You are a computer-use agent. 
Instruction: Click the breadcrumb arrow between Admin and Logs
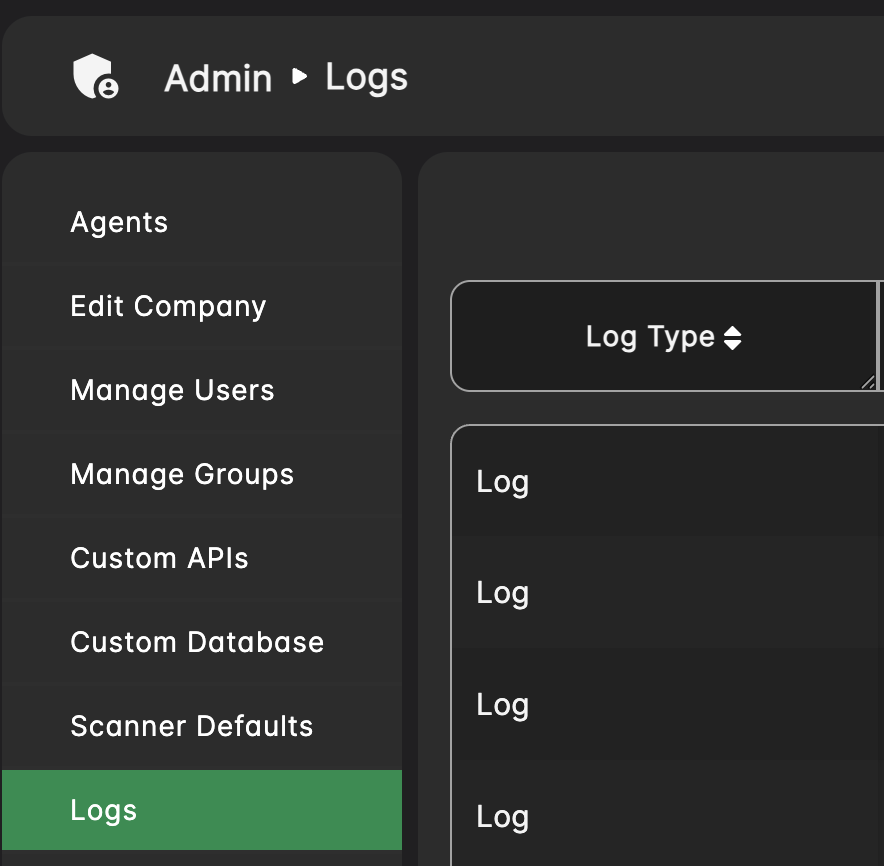point(299,76)
